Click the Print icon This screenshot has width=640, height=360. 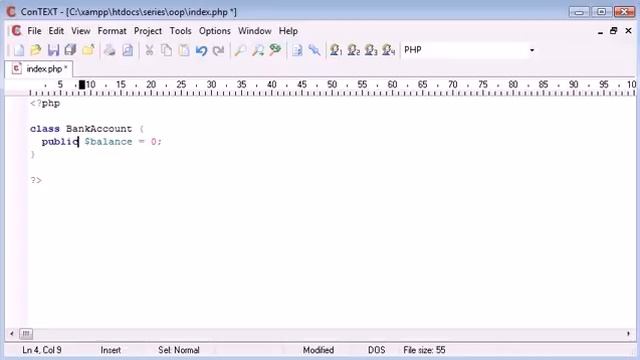tap(110, 50)
